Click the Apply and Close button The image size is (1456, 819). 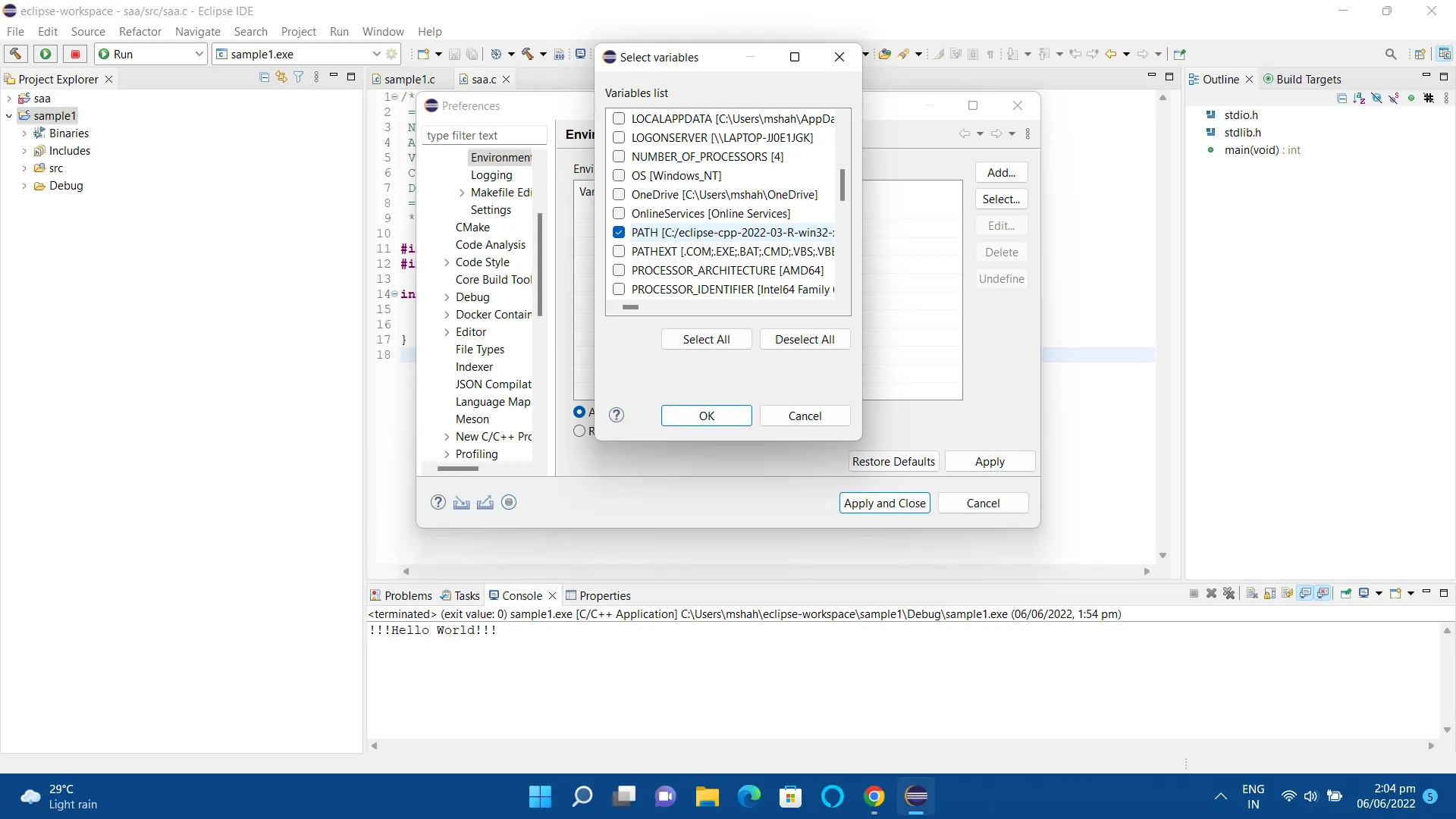click(884, 503)
